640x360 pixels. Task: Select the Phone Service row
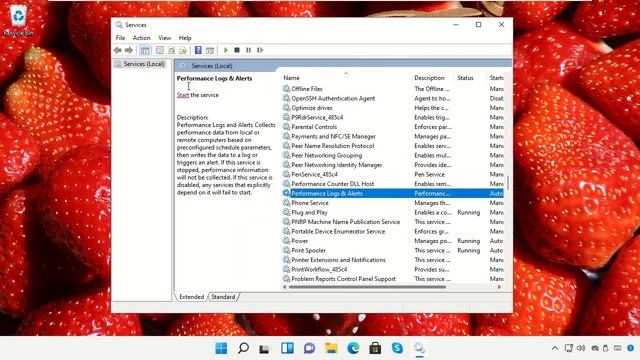(x=393, y=203)
